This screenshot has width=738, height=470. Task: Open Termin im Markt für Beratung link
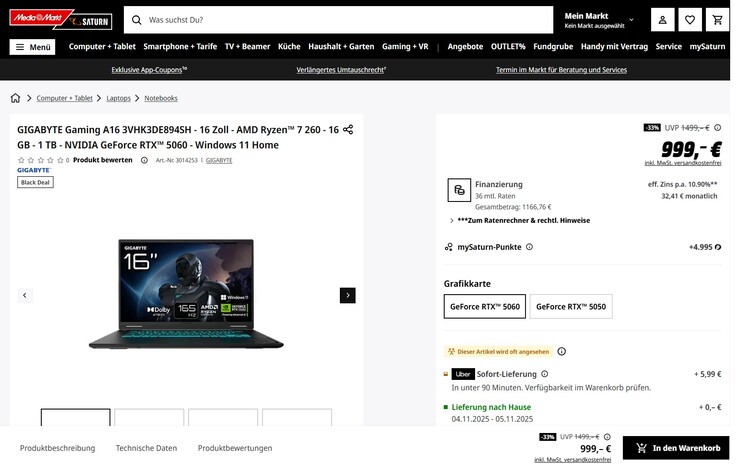[561, 70]
